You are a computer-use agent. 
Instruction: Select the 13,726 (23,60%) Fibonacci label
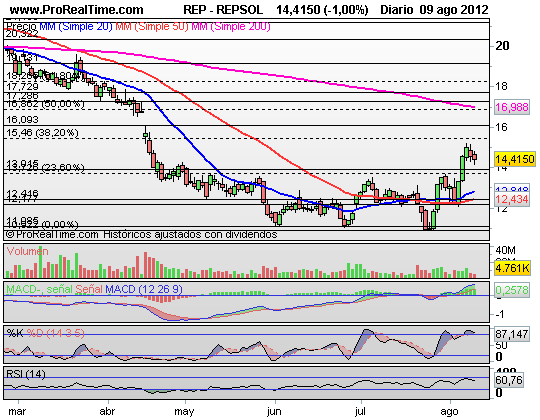(x=45, y=168)
